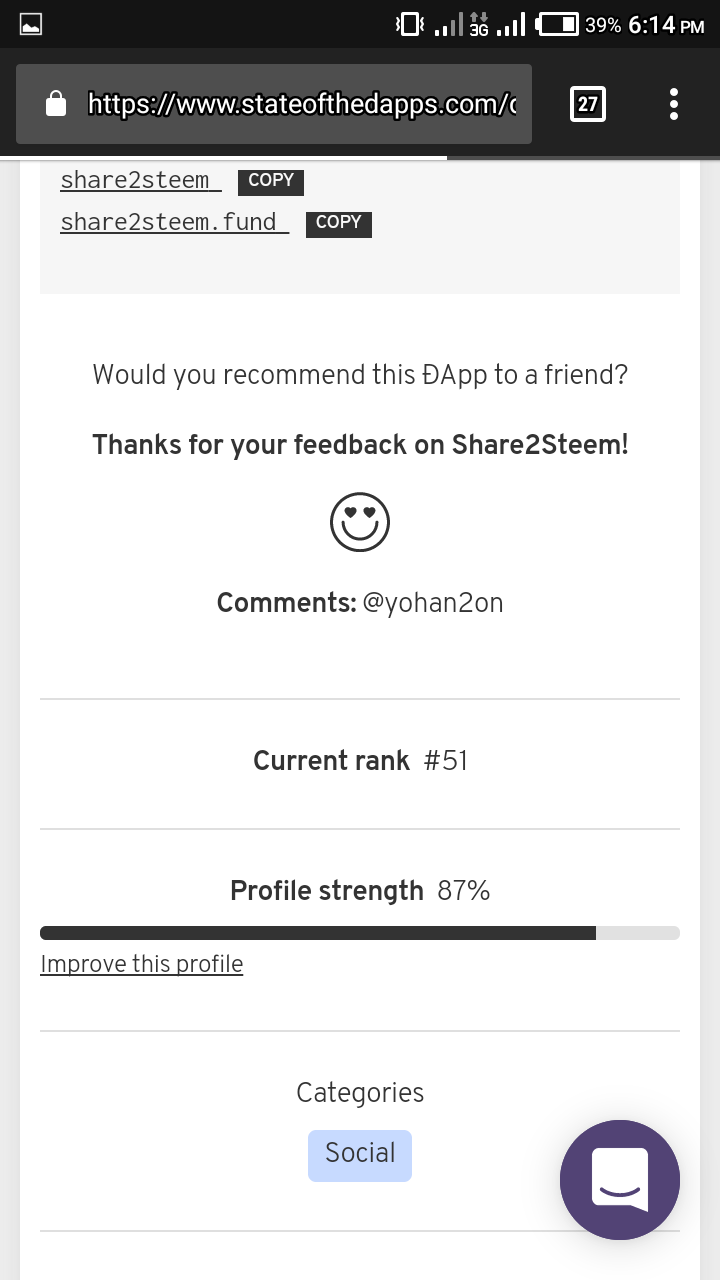Tap the picture notification icon in the status bar
The height and width of the screenshot is (1280, 720).
[31, 25]
